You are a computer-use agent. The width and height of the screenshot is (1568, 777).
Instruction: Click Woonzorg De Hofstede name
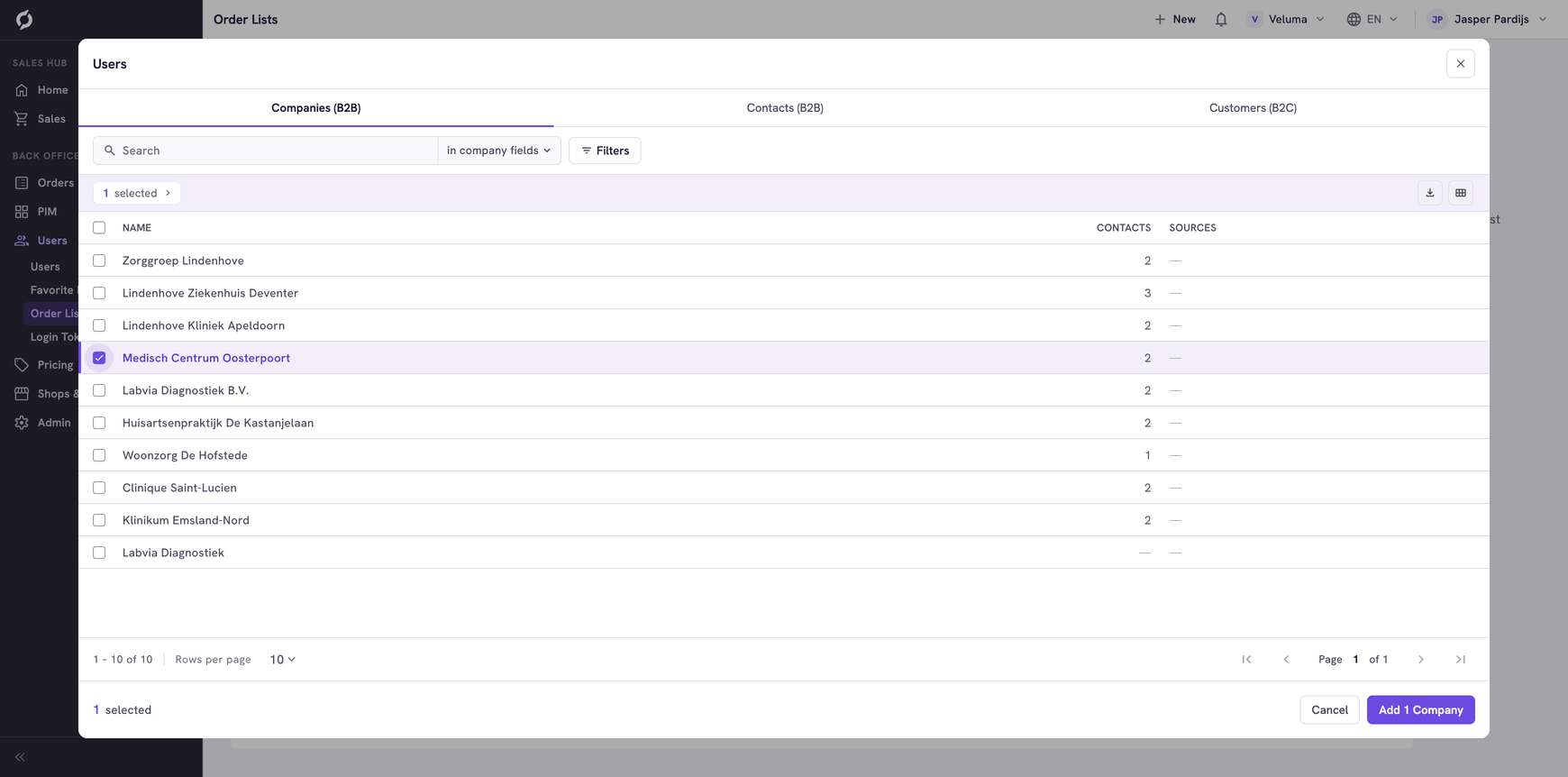185,455
